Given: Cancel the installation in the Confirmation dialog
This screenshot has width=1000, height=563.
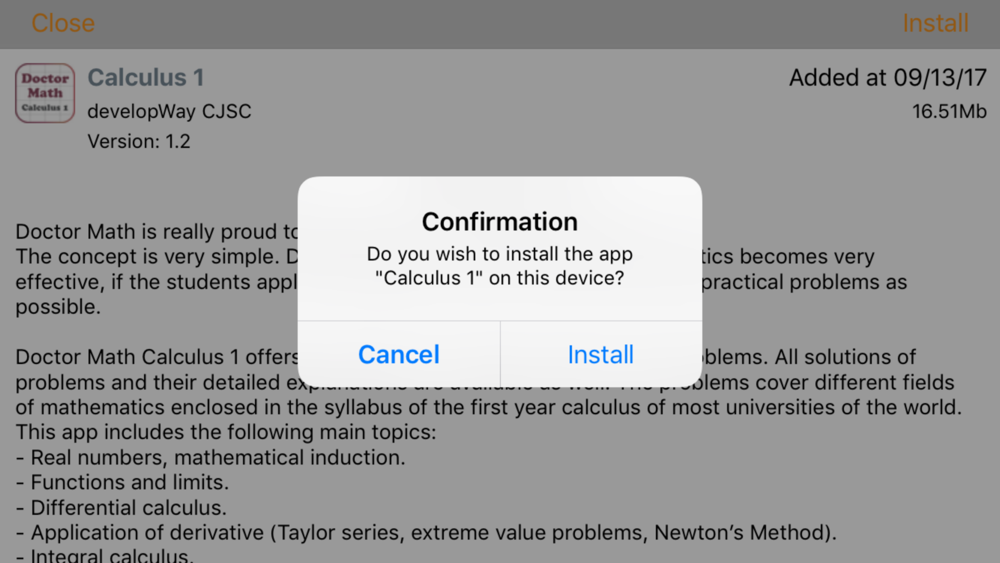Looking at the screenshot, I should tap(399, 355).
